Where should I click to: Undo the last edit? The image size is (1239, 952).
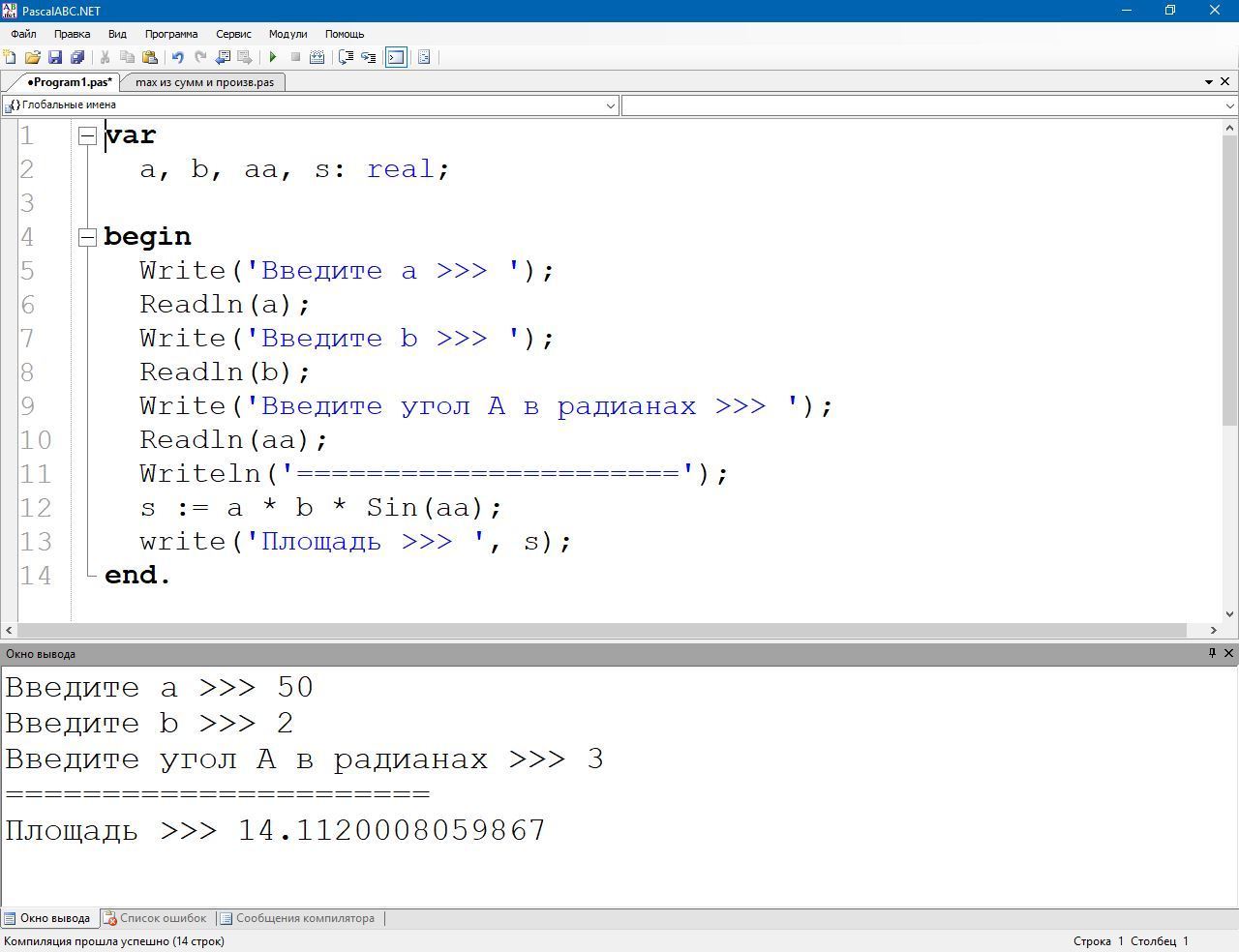(177, 57)
